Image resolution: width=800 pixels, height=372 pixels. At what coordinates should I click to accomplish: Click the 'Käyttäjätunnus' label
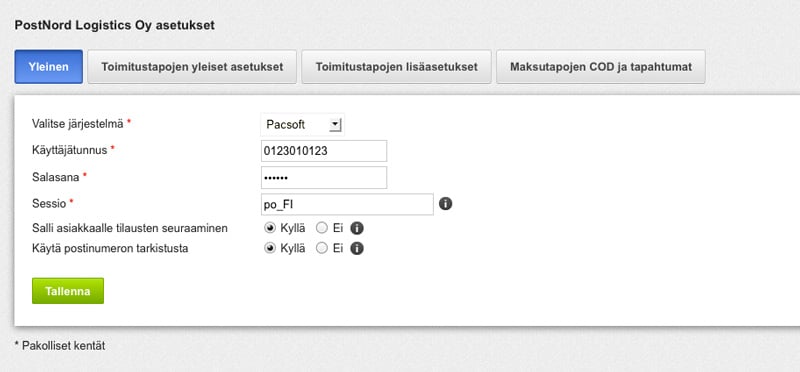pos(69,150)
